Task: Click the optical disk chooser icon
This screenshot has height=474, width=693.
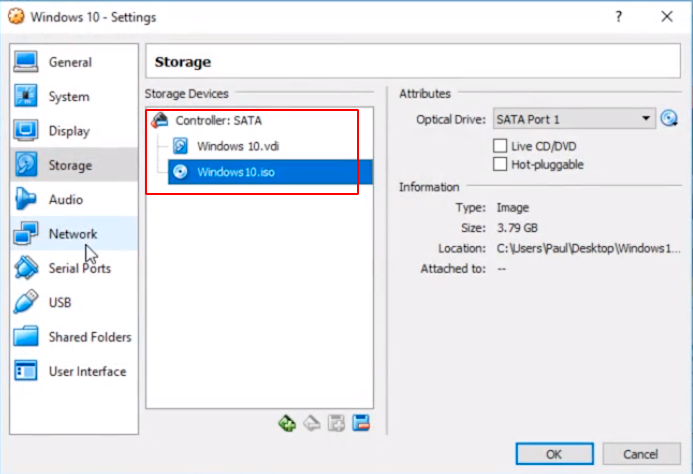Action: coord(670,119)
